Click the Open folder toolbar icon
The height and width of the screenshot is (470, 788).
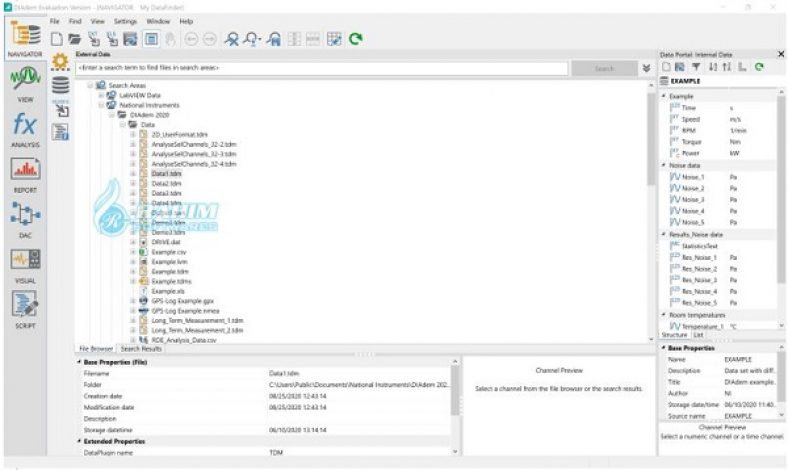pos(75,39)
